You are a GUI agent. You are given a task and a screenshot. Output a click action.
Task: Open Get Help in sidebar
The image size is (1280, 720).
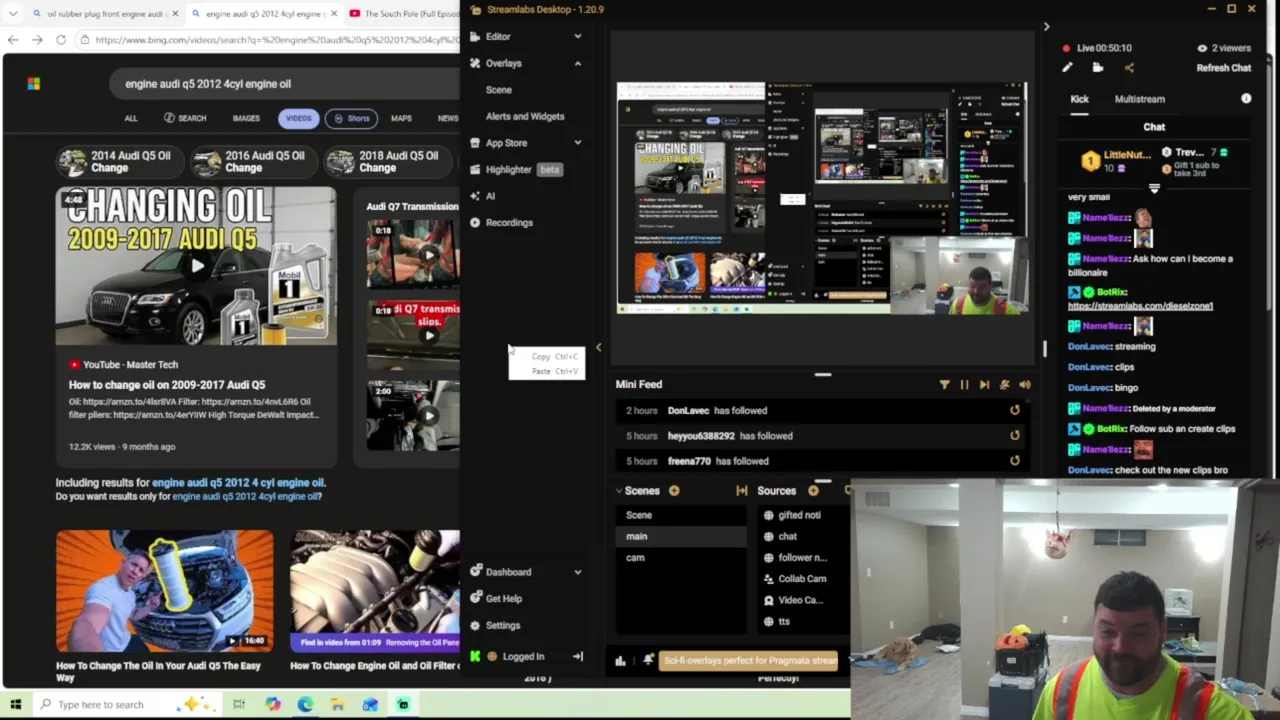coord(503,598)
